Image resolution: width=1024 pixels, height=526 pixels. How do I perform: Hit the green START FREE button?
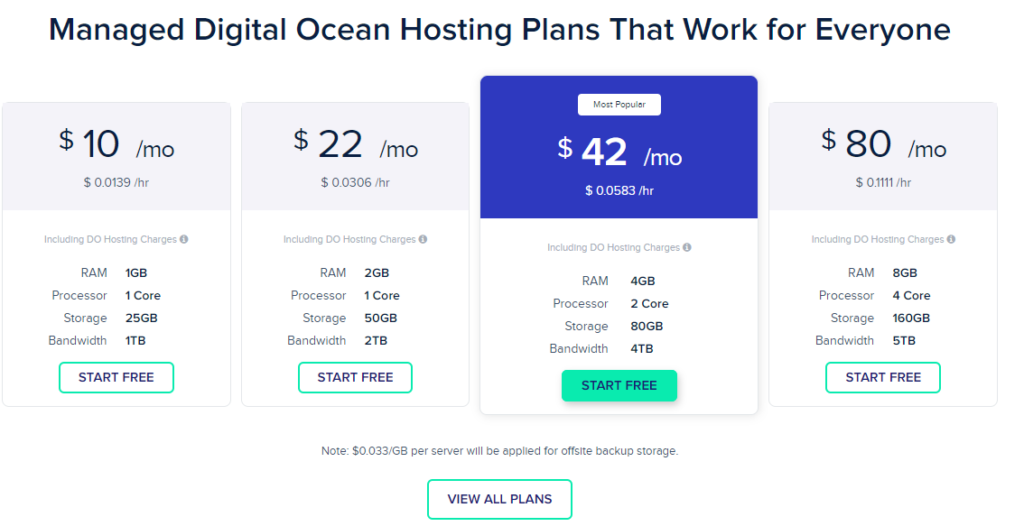point(619,385)
